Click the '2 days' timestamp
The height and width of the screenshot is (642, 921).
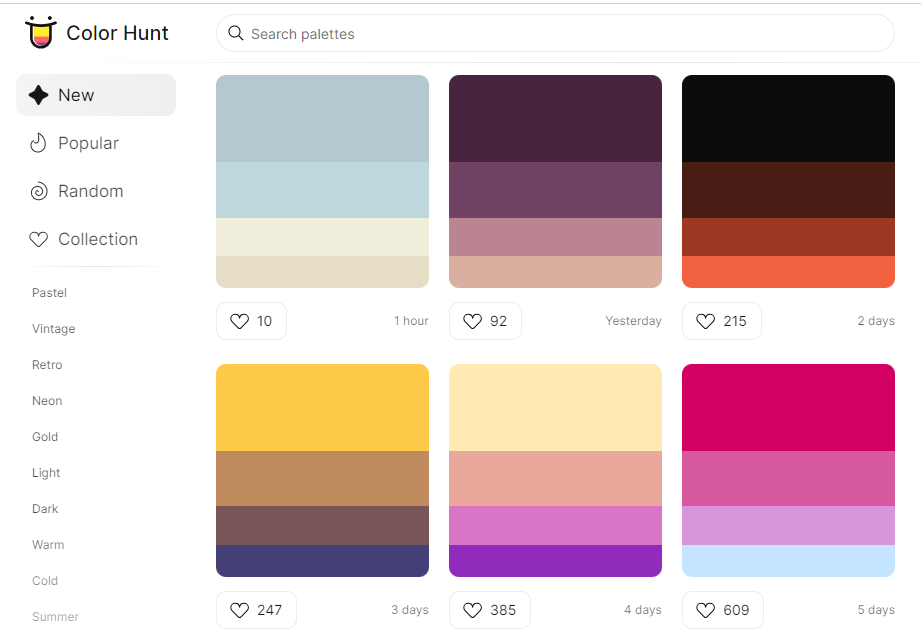point(876,321)
